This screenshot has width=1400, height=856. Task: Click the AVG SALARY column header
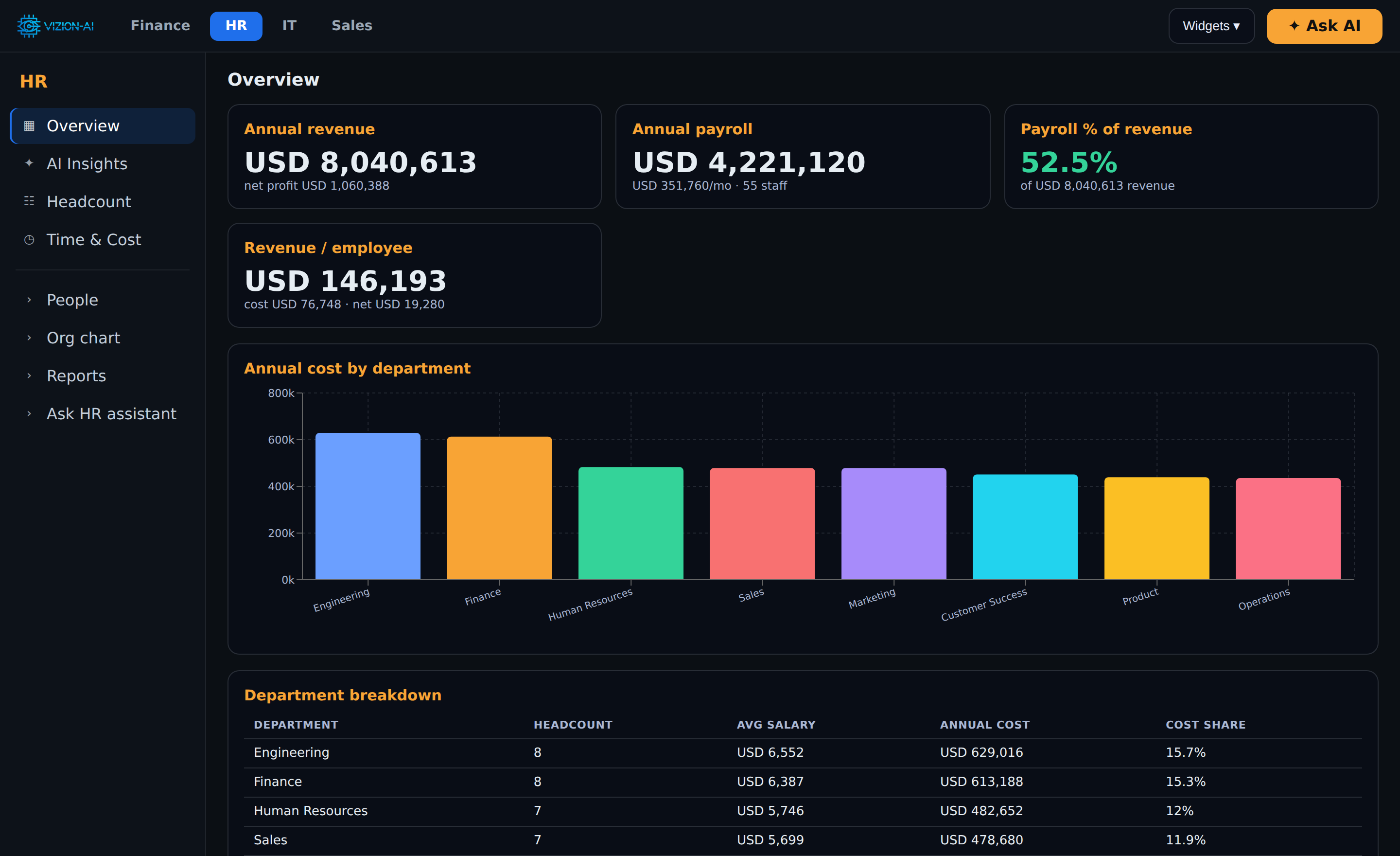tap(775, 725)
